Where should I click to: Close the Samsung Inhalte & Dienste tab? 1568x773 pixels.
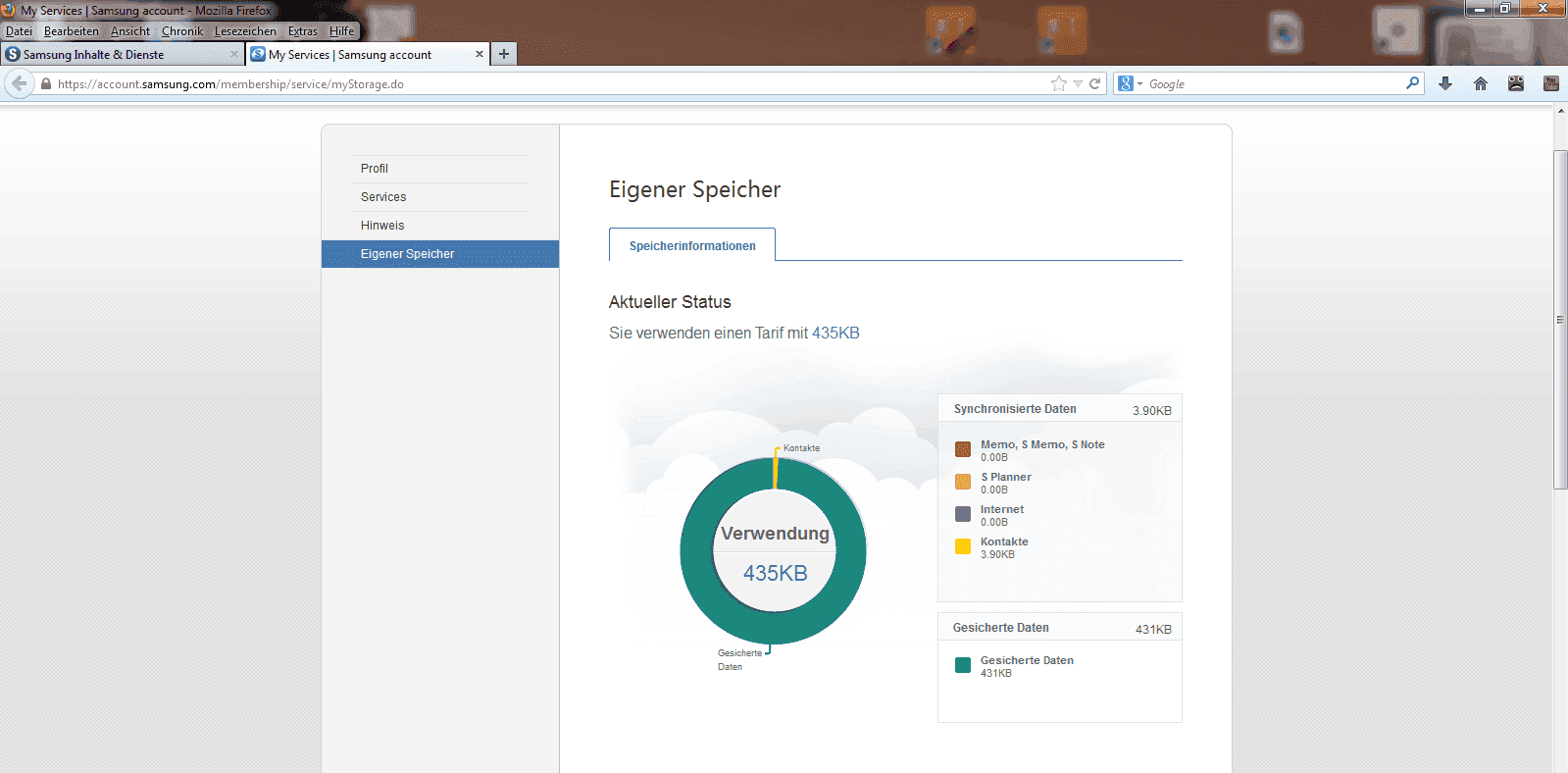pyautogui.click(x=233, y=54)
